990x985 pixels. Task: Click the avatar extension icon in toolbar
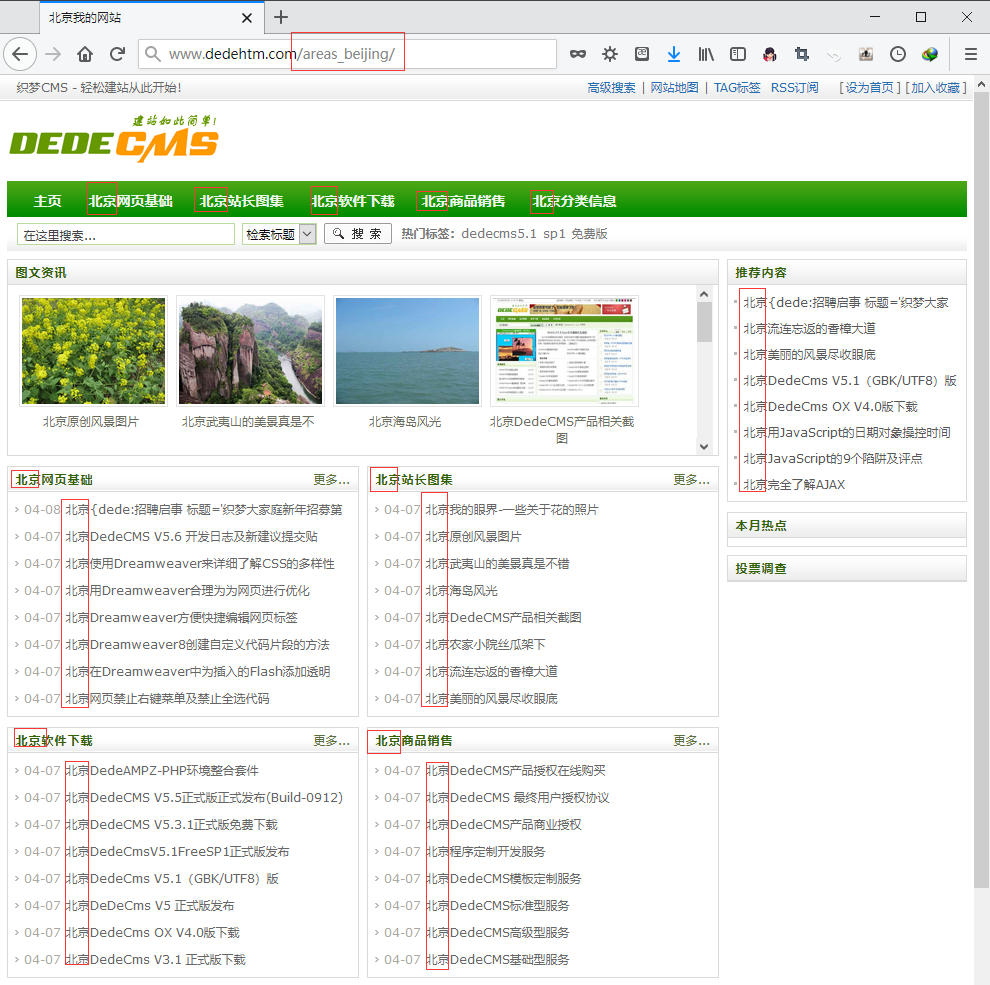pos(770,54)
